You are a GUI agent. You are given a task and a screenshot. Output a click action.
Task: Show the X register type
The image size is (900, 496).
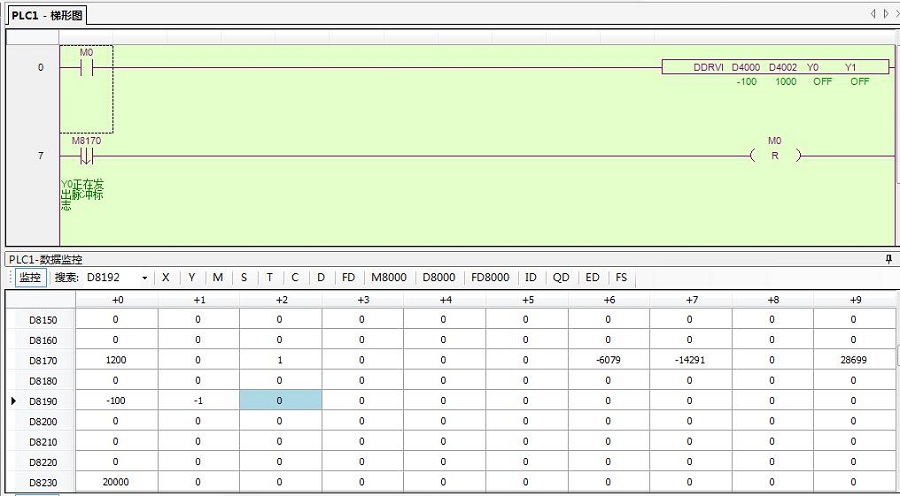point(166,277)
